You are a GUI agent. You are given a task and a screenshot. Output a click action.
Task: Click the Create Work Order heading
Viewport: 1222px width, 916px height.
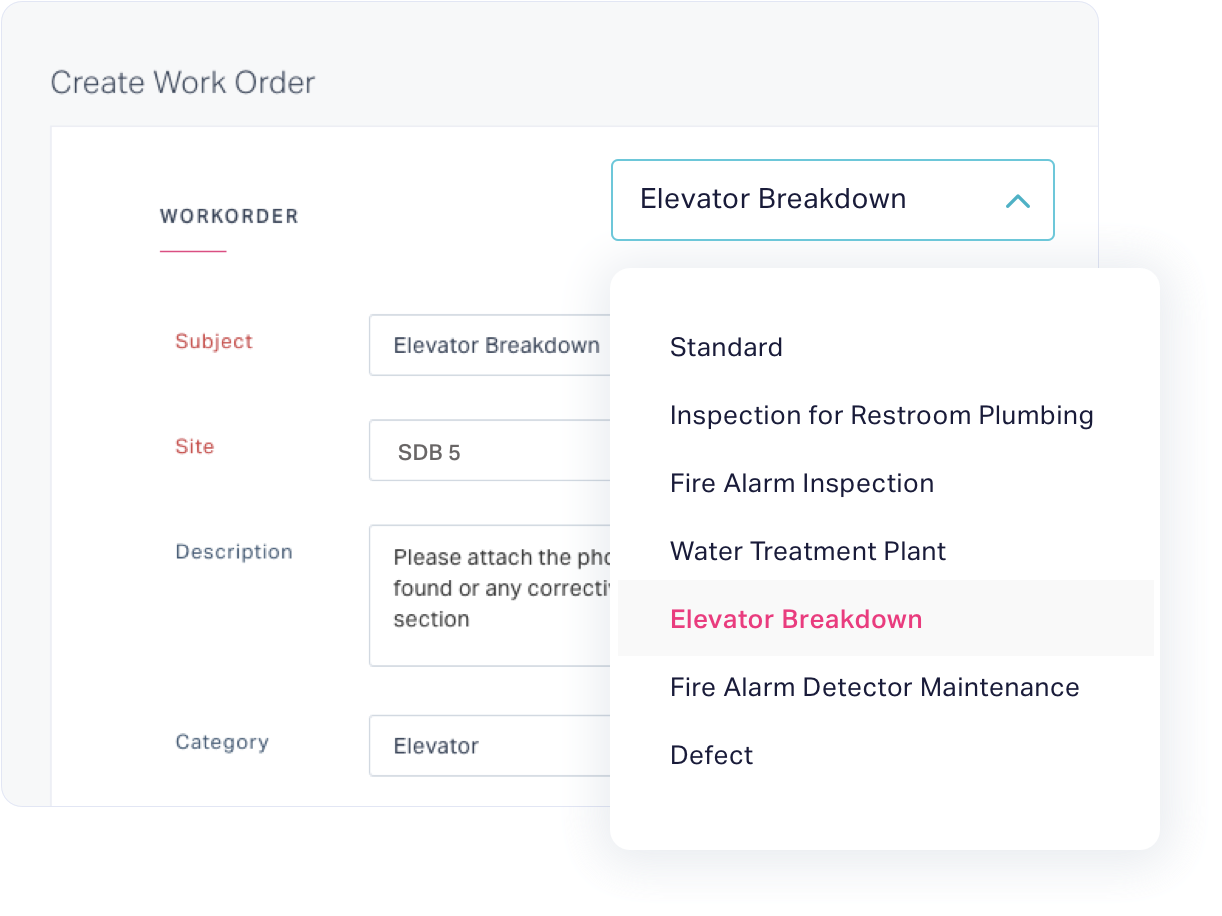183,82
